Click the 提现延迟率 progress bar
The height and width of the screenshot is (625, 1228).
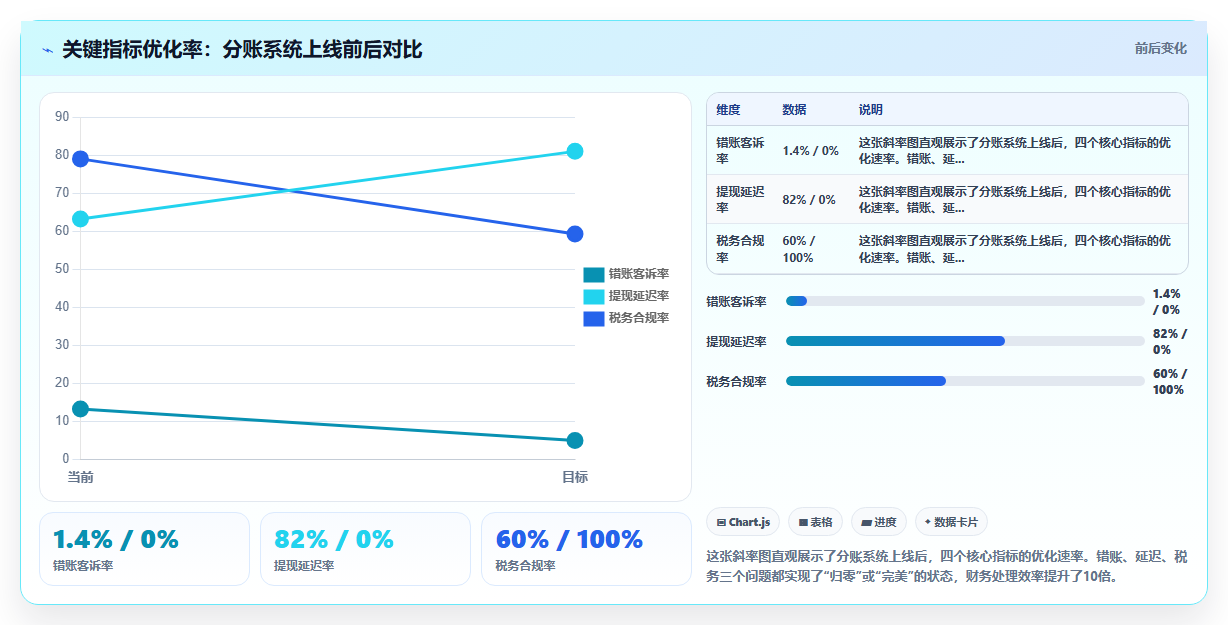point(965,341)
